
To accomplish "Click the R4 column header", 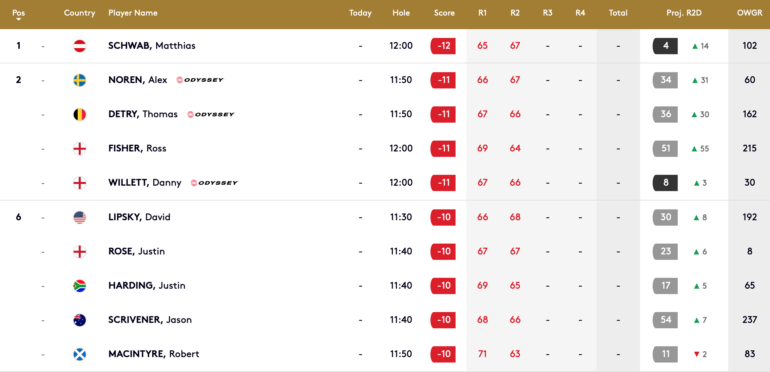I will pos(580,13).
